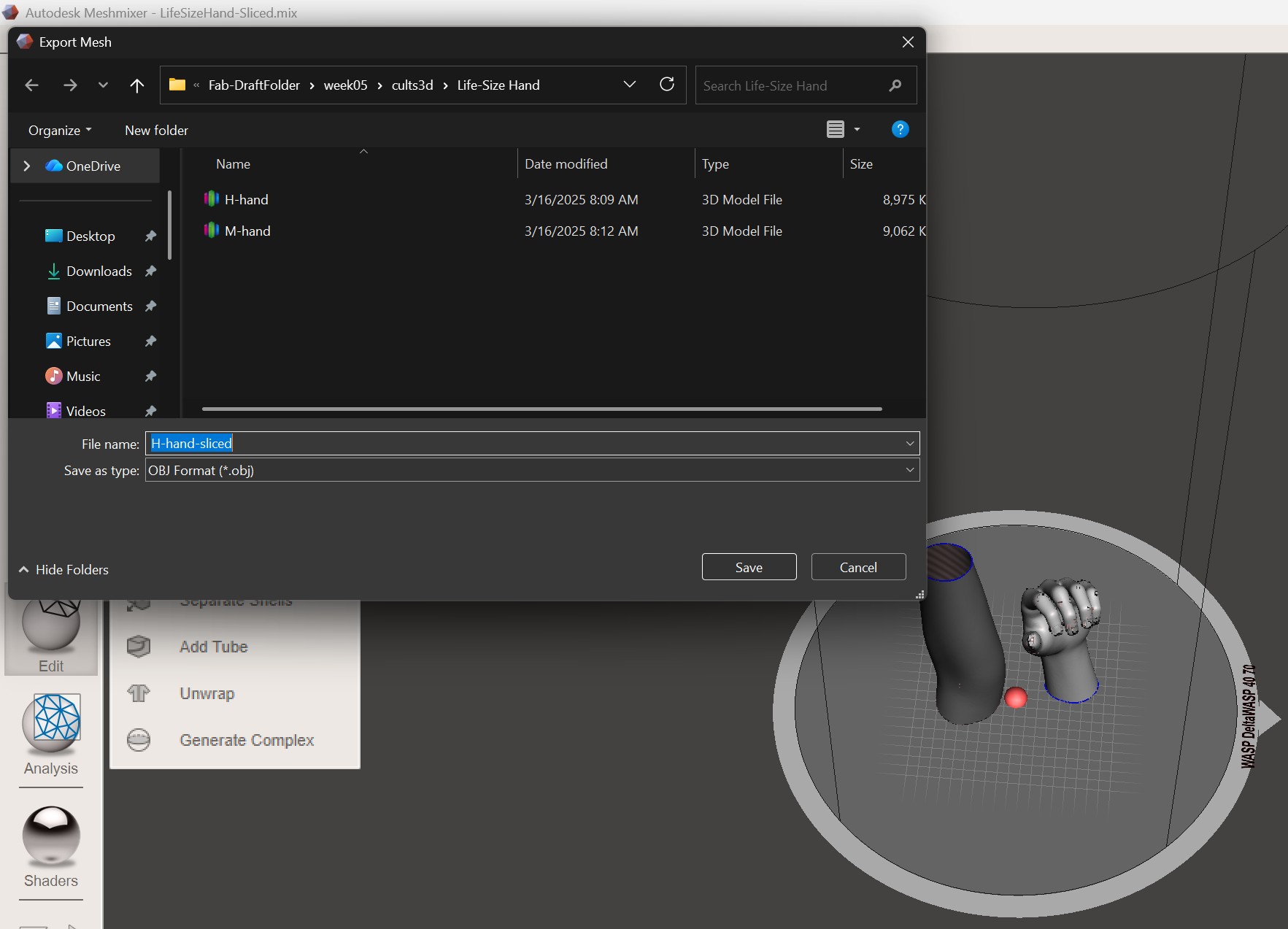Close the Export Mesh dialog
This screenshot has height=929, width=1288.
(x=908, y=42)
